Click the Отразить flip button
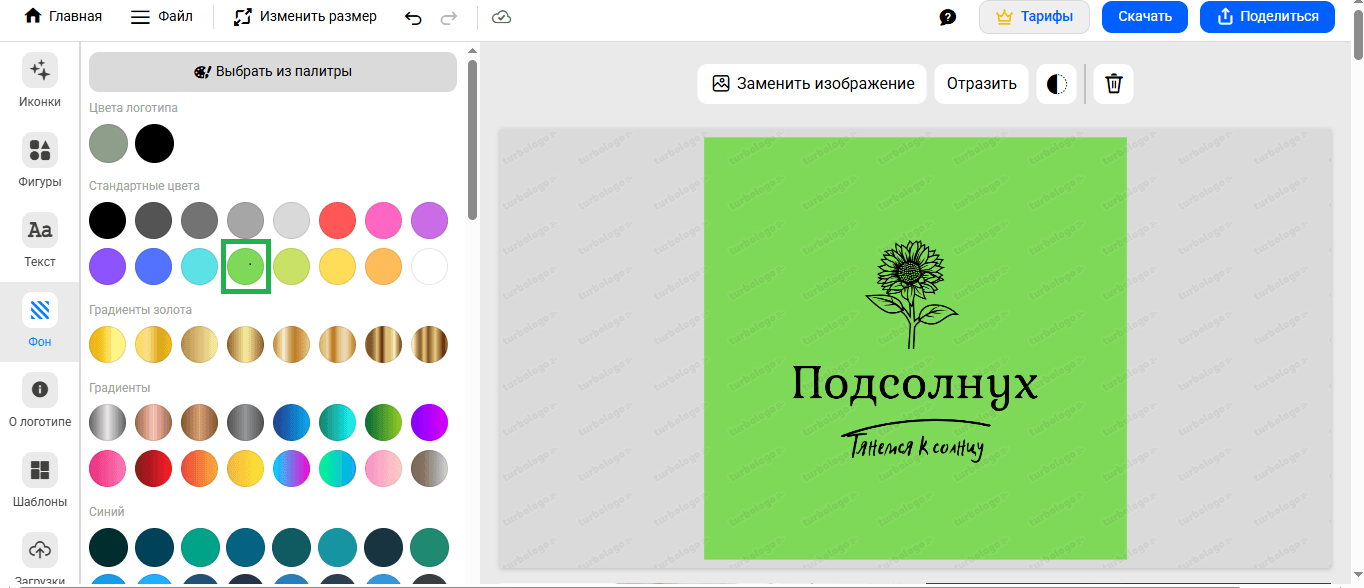Viewport: 1364px width, 588px height. click(982, 84)
